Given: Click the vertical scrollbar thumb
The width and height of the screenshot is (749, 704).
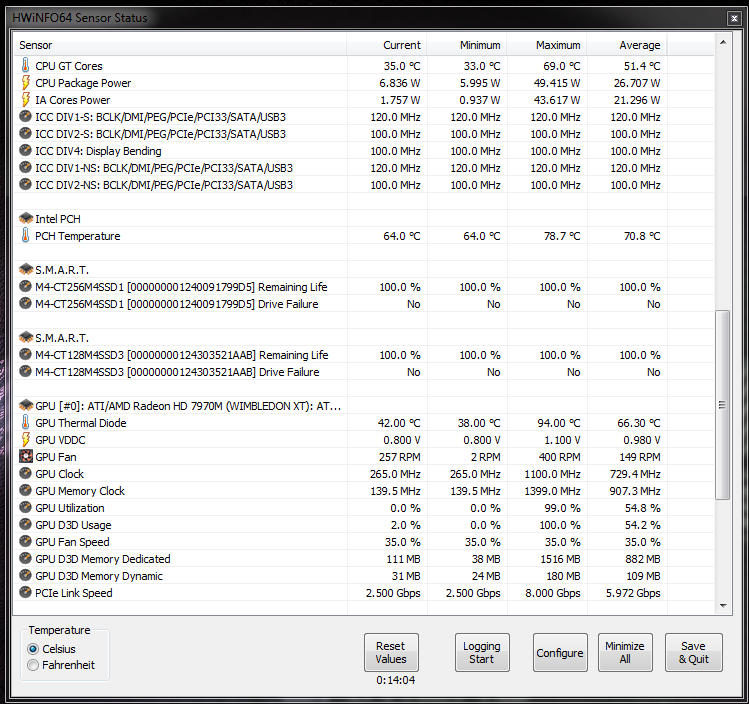Looking at the screenshot, I should pos(723,405).
